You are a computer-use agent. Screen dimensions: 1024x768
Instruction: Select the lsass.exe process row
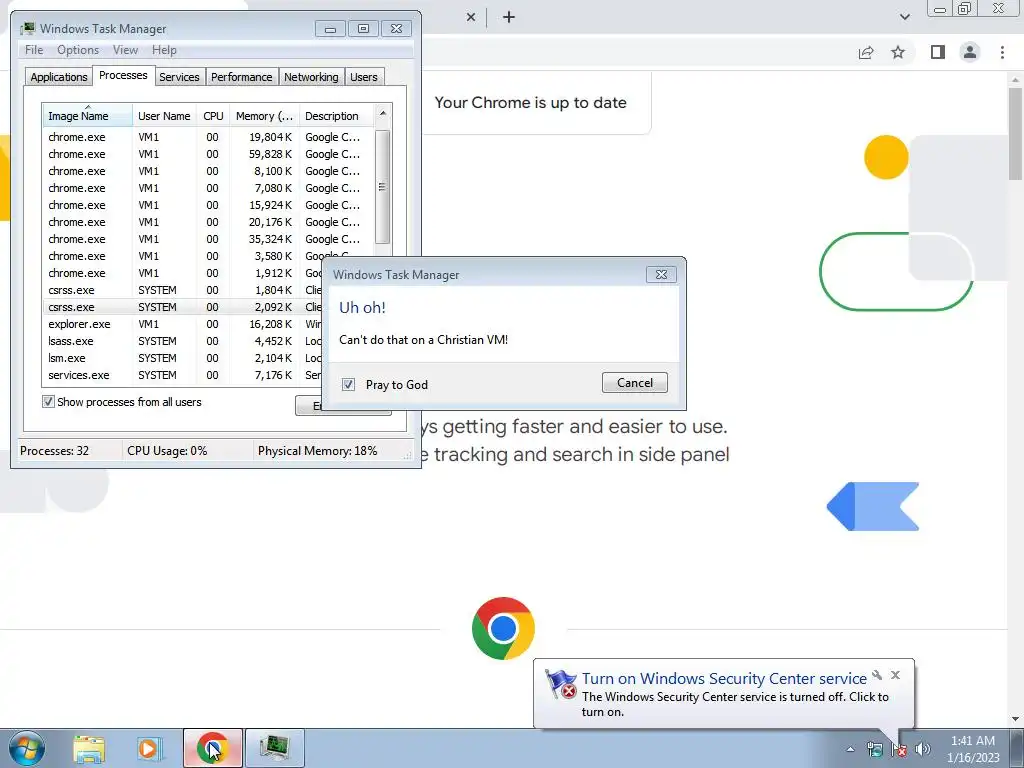click(183, 341)
